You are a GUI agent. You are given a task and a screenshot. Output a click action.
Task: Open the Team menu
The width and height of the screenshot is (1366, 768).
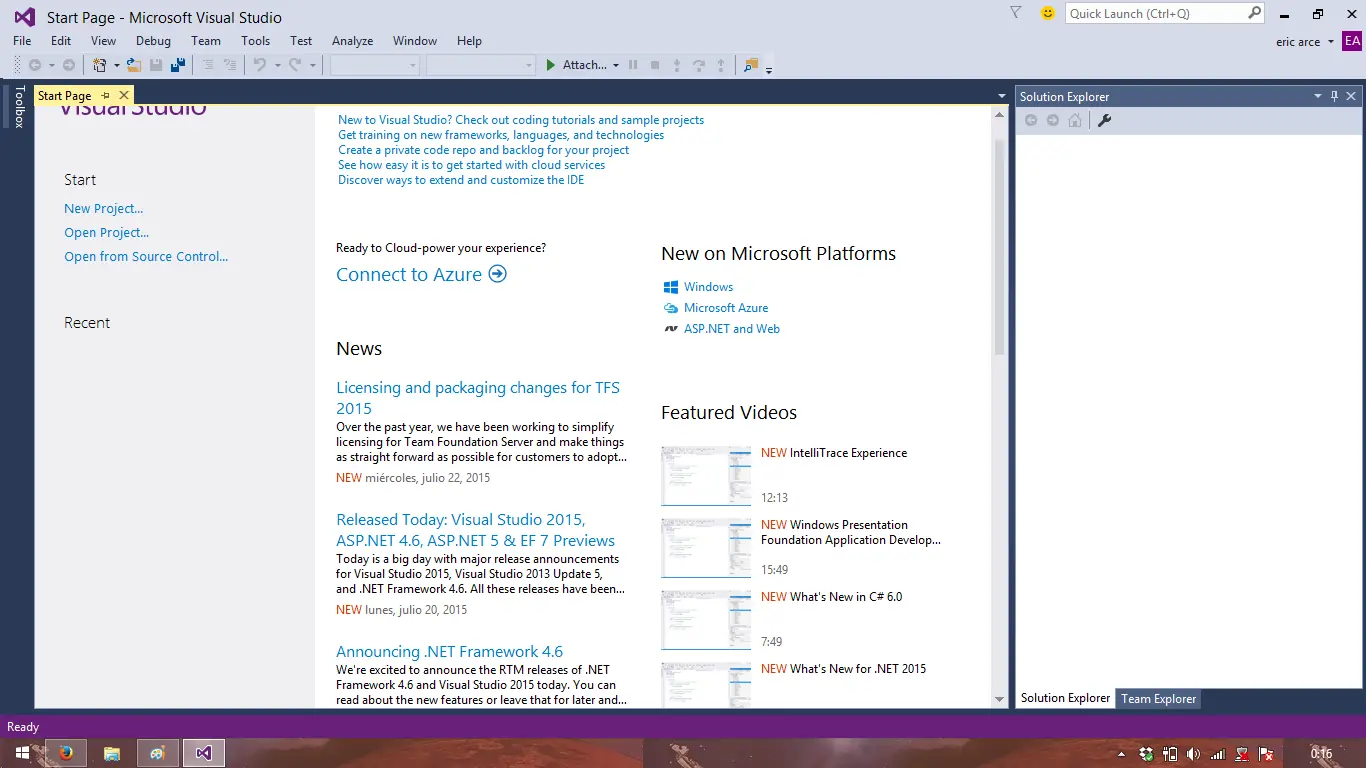click(x=206, y=41)
